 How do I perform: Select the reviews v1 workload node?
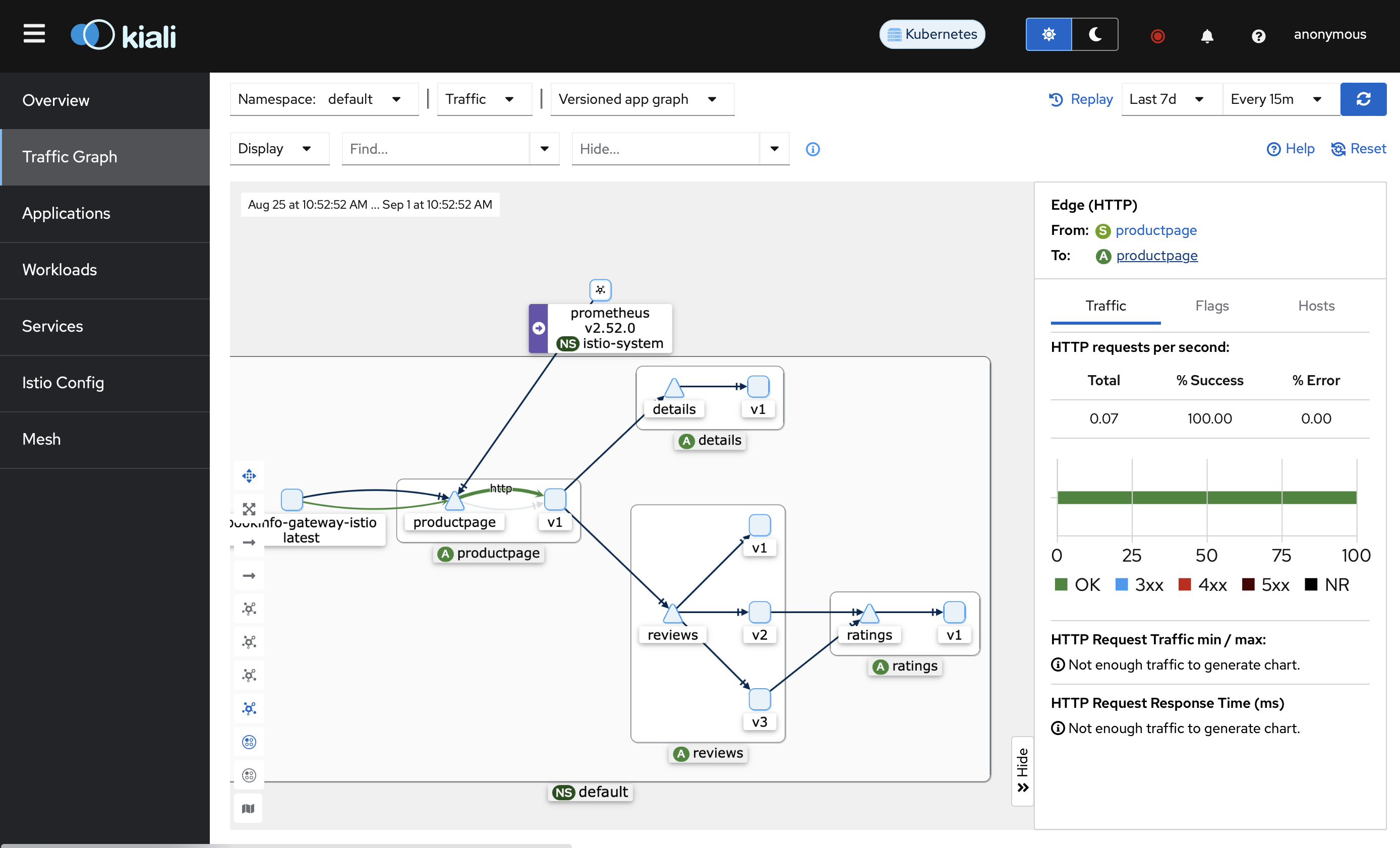pos(760,525)
